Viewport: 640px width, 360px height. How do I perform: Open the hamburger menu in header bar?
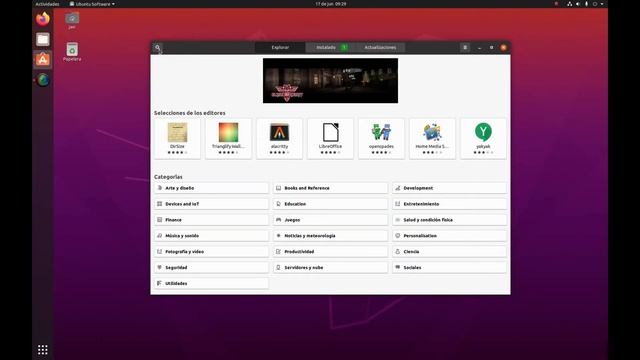pyautogui.click(x=465, y=47)
